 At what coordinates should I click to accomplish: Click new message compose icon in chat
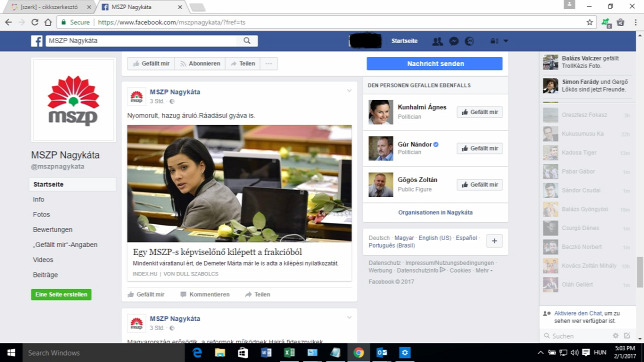tap(627, 336)
